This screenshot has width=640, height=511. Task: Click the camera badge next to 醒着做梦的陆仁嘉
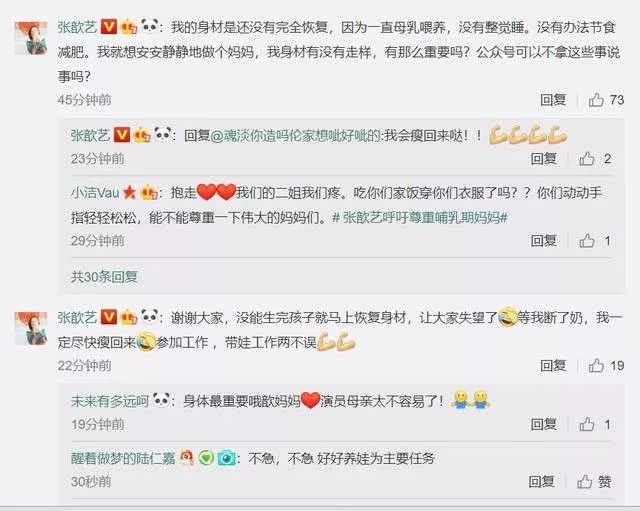click(x=227, y=458)
